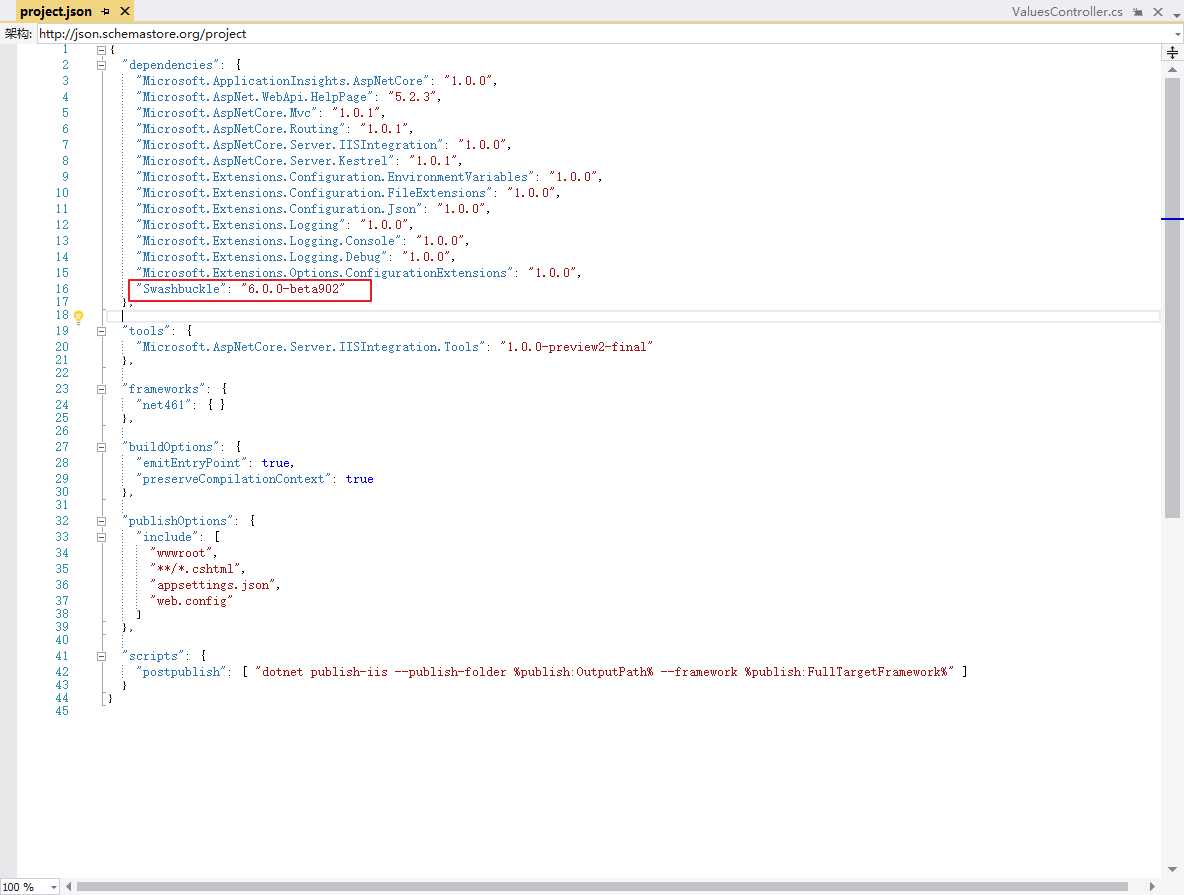Image resolution: width=1184 pixels, height=895 pixels.
Task: Pin the project.json tab
Action: tap(106, 11)
